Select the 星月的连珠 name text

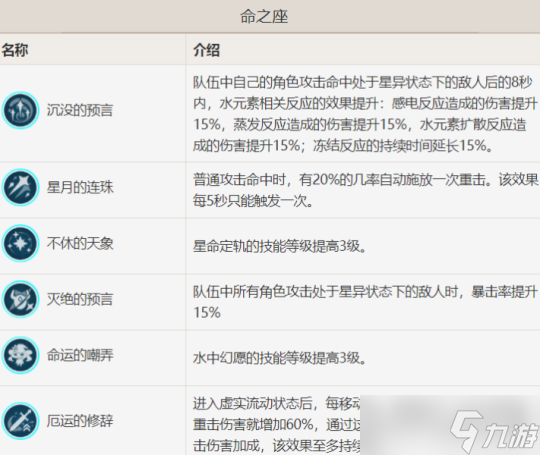coord(80,187)
